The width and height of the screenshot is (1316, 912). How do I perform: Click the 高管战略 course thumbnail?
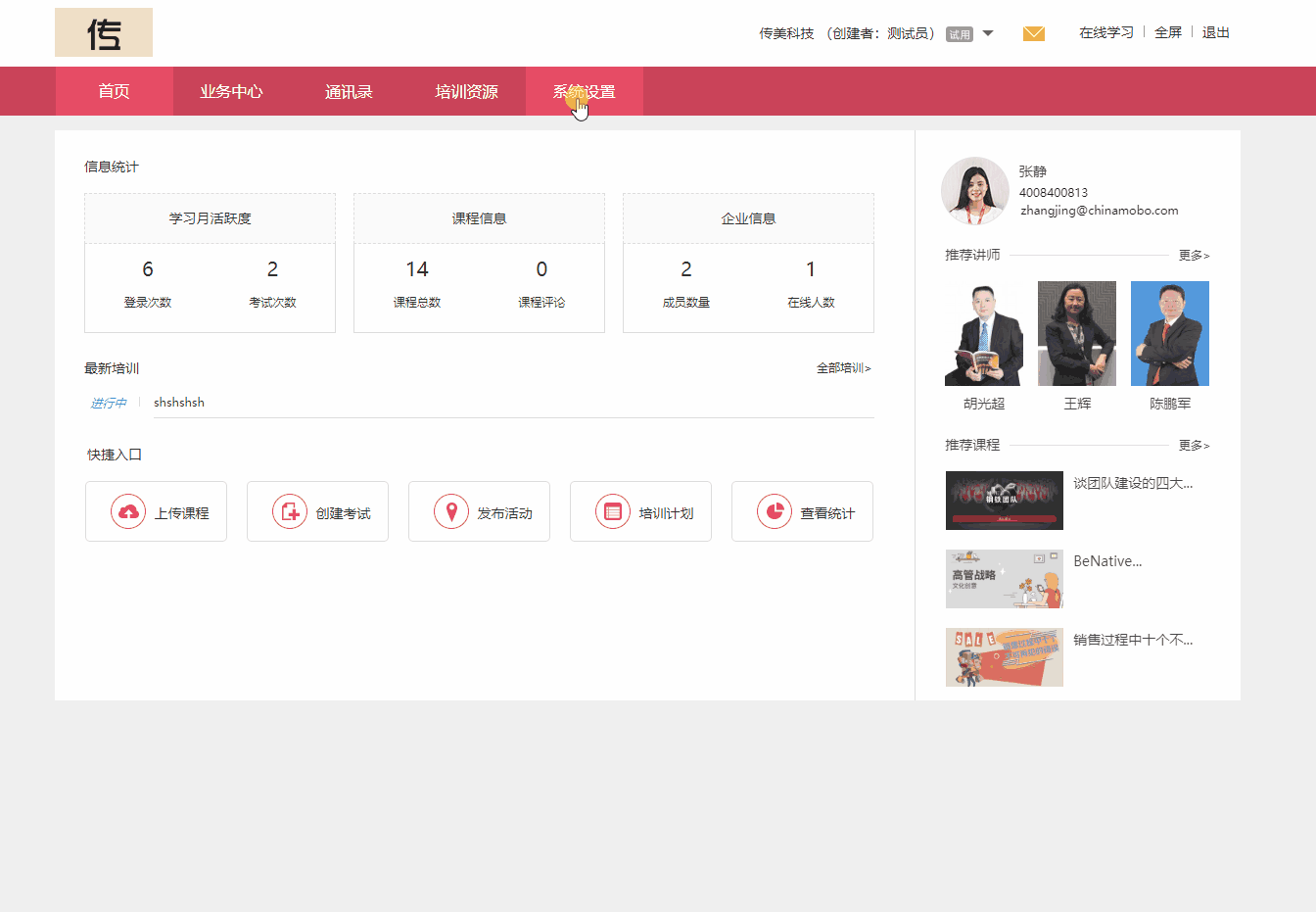coord(1004,579)
